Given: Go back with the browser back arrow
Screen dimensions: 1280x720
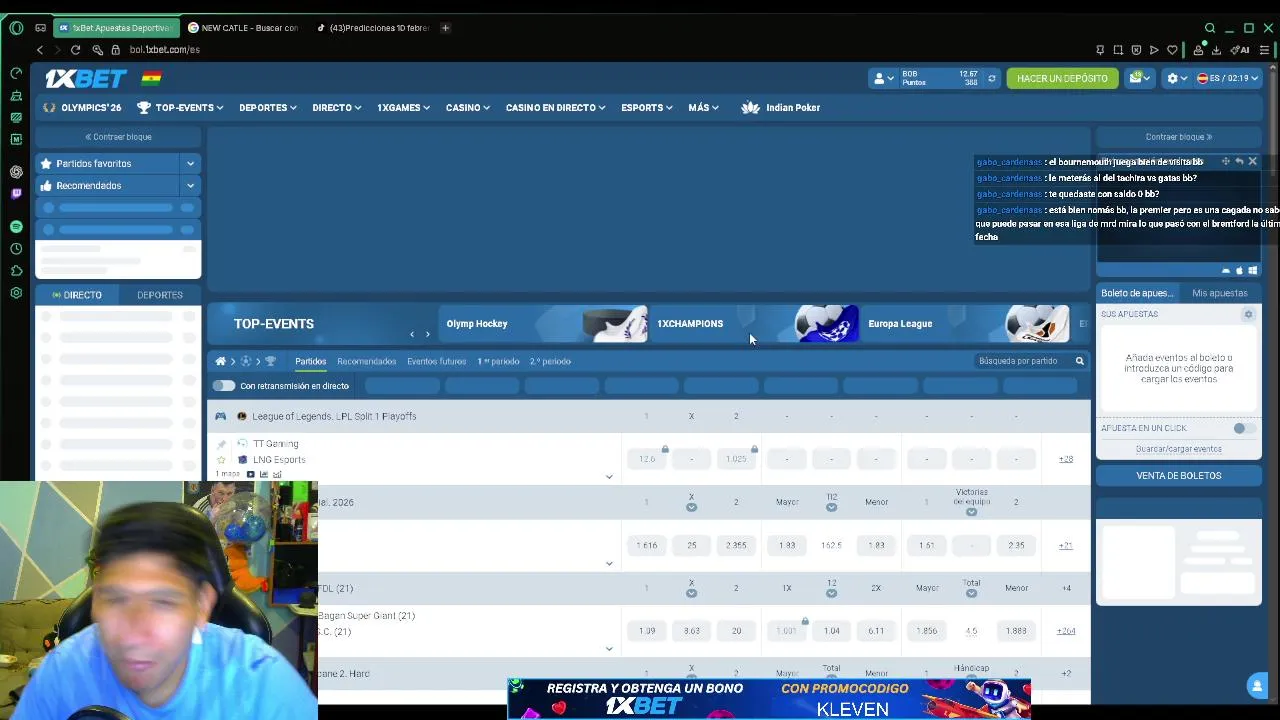Looking at the screenshot, I should pos(40,50).
